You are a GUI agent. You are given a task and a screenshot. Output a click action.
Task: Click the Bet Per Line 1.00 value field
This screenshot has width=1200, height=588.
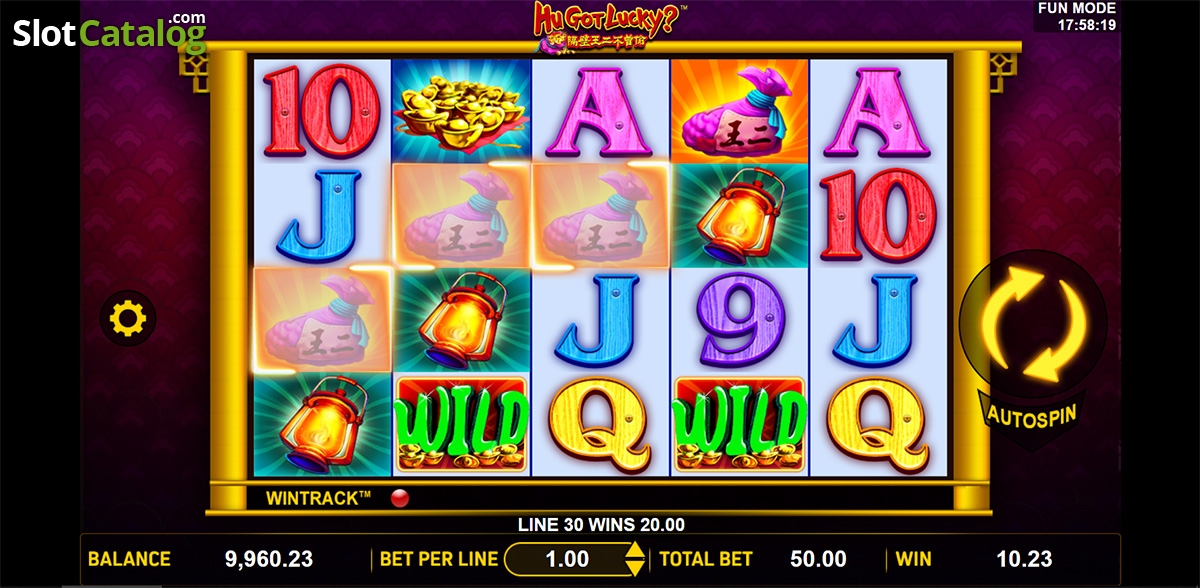[x=566, y=559]
